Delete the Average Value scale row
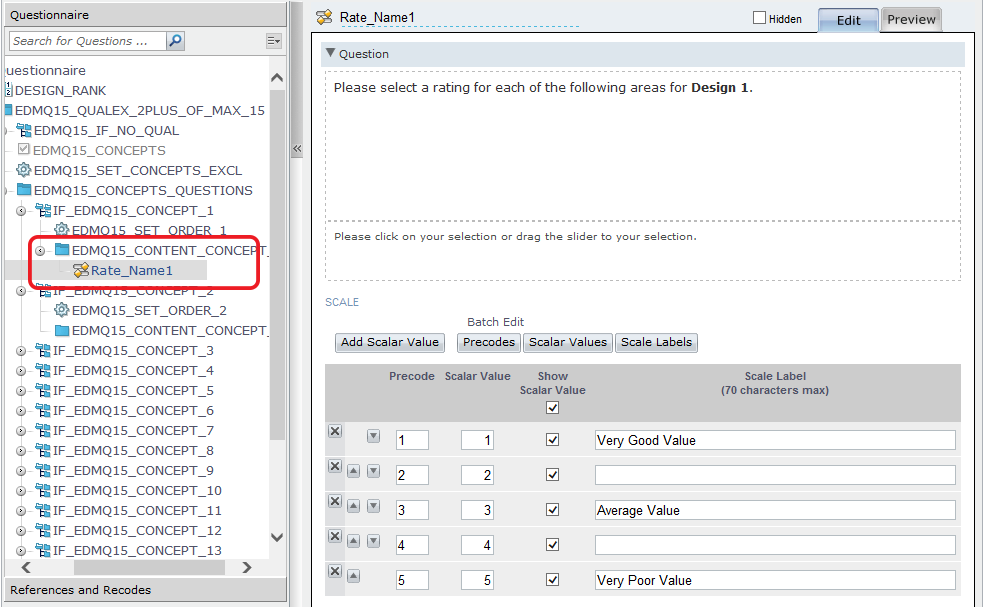The width and height of the screenshot is (984, 607). pyautogui.click(x=335, y=502)
